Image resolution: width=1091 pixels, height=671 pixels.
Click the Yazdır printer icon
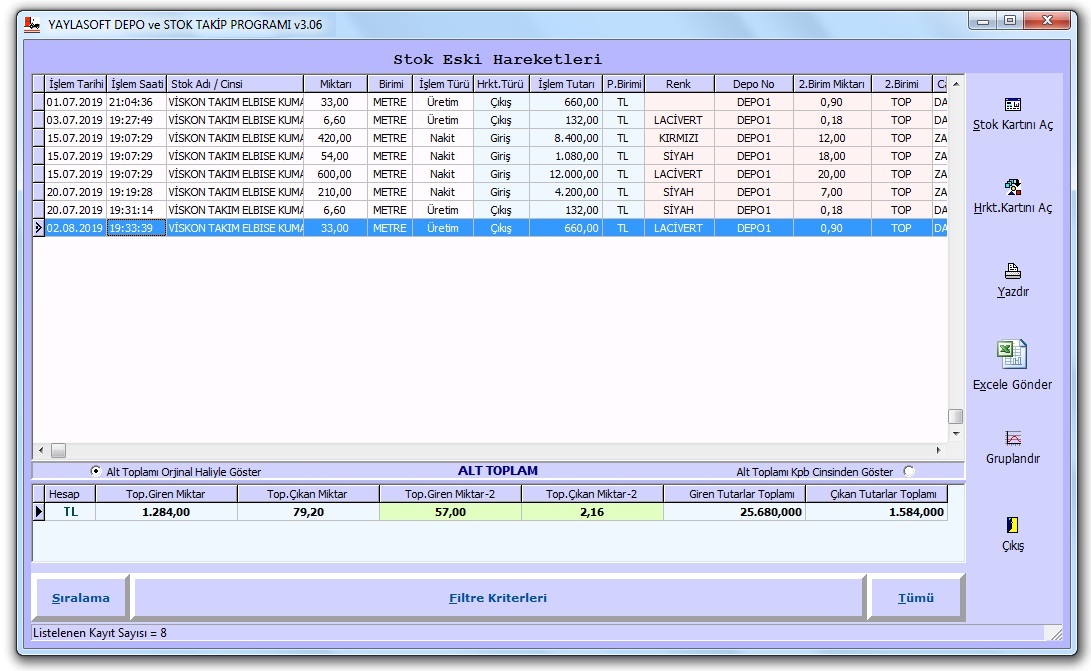(1012, 271)
